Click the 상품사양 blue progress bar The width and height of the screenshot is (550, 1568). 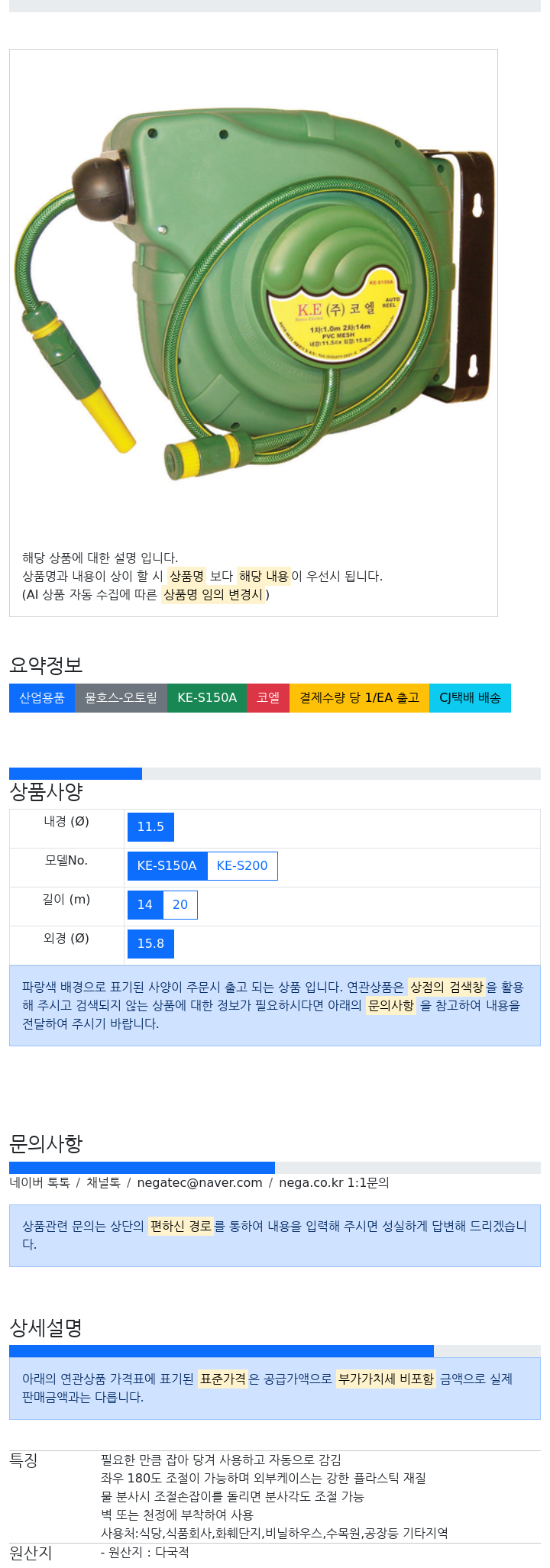click(x=76, y=774)
